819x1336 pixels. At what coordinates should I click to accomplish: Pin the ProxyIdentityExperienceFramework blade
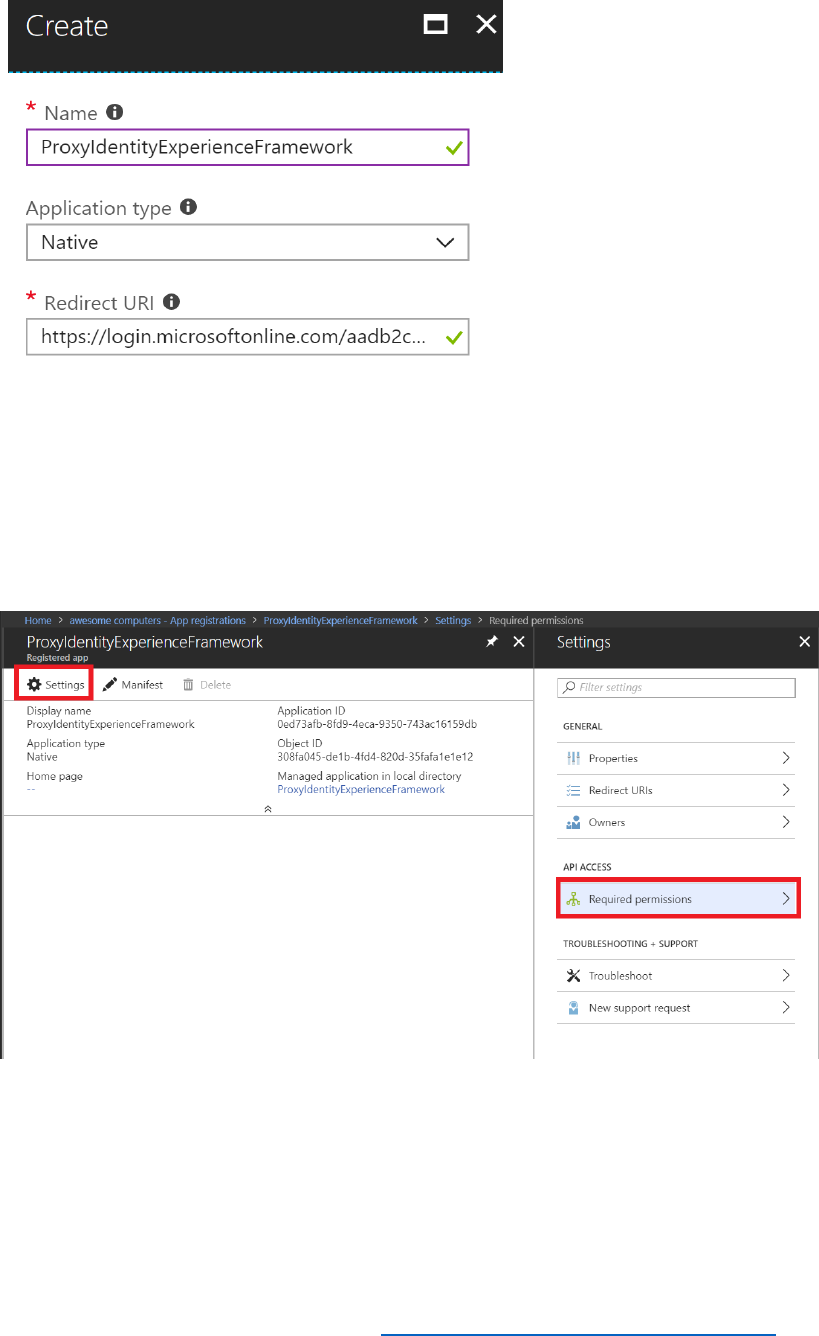491,642
